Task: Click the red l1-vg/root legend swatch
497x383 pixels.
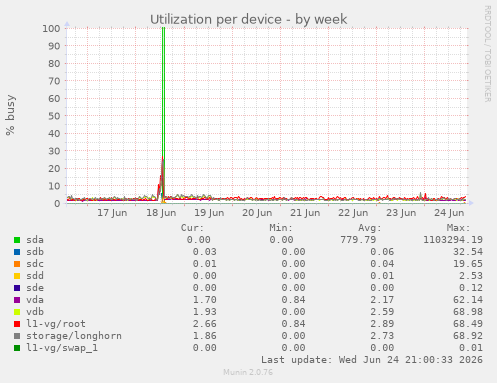Action: pyautogui.click(x=17, y=324)
